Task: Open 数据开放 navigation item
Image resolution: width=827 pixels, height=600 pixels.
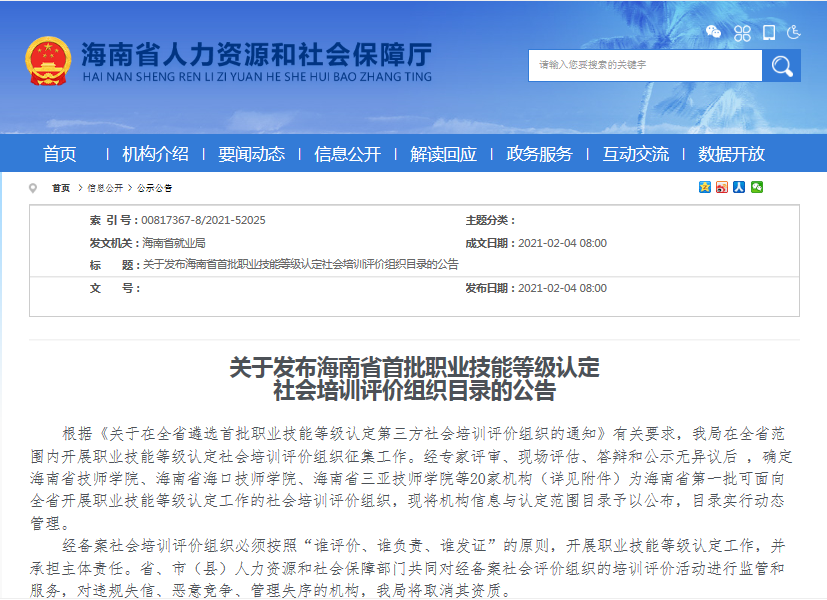Action: [731, 154]
